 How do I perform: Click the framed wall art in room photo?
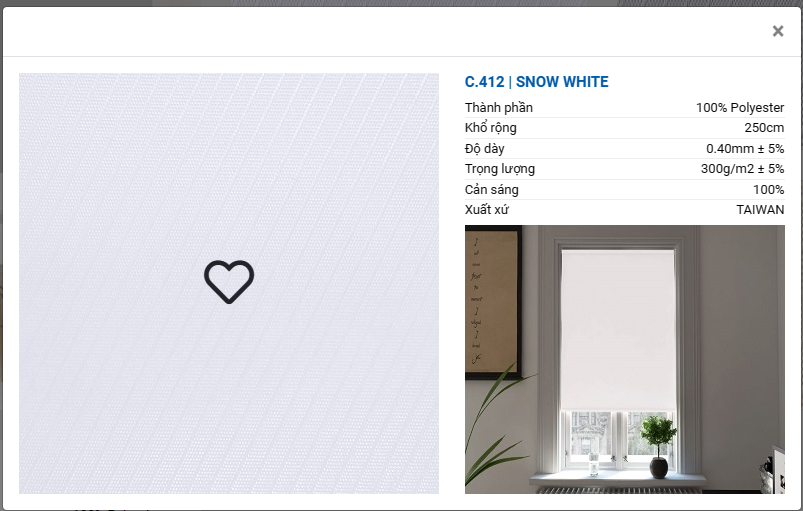[x=493, y=302]
